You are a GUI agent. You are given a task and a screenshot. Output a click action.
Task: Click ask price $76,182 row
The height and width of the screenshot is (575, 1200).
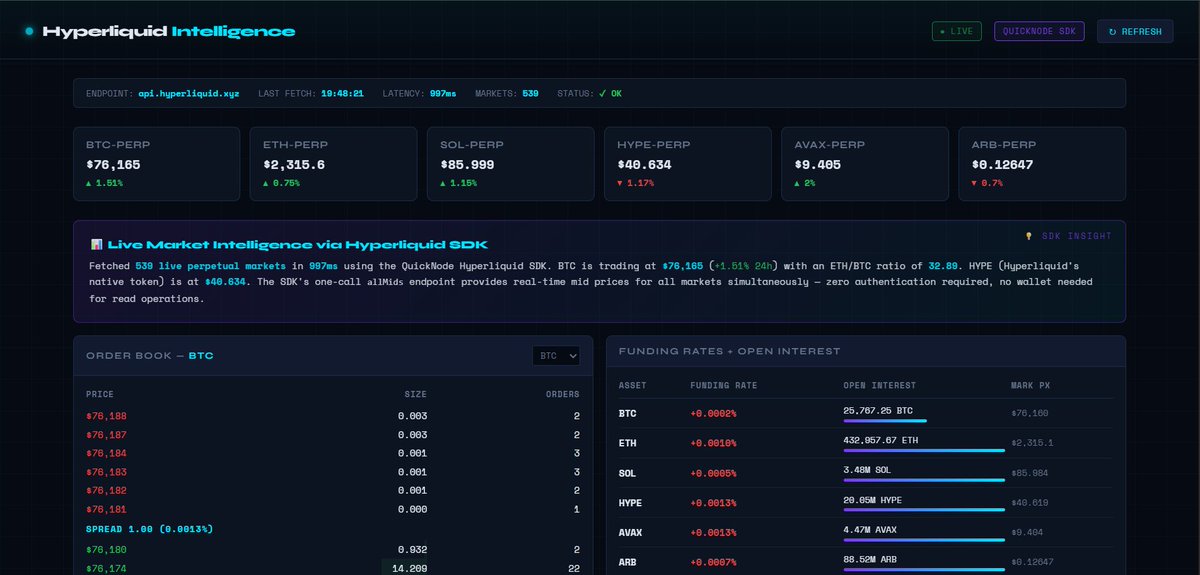pyautogui.click(x=333, y=490)
